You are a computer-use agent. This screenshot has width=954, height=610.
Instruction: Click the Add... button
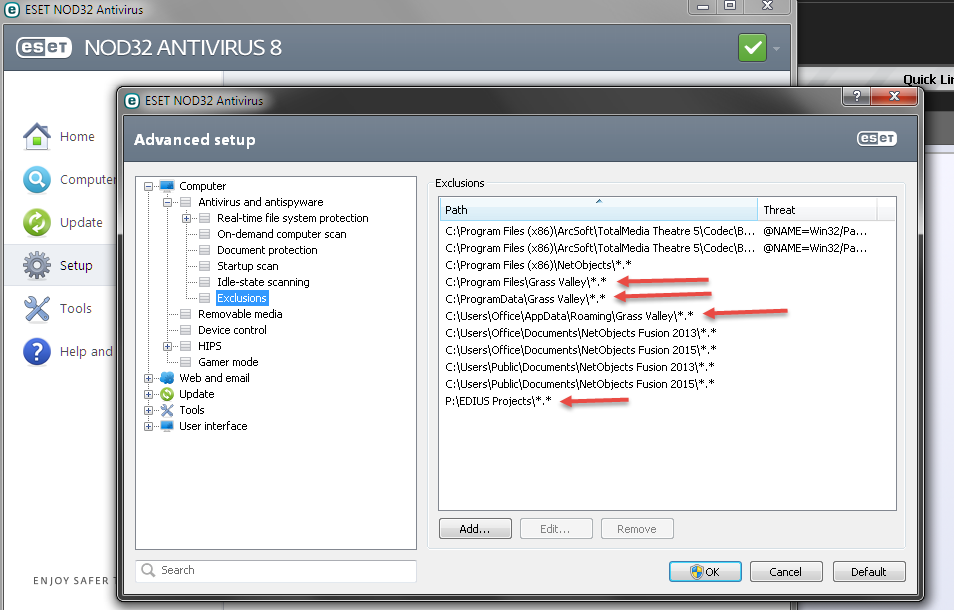tap(475, 529)
